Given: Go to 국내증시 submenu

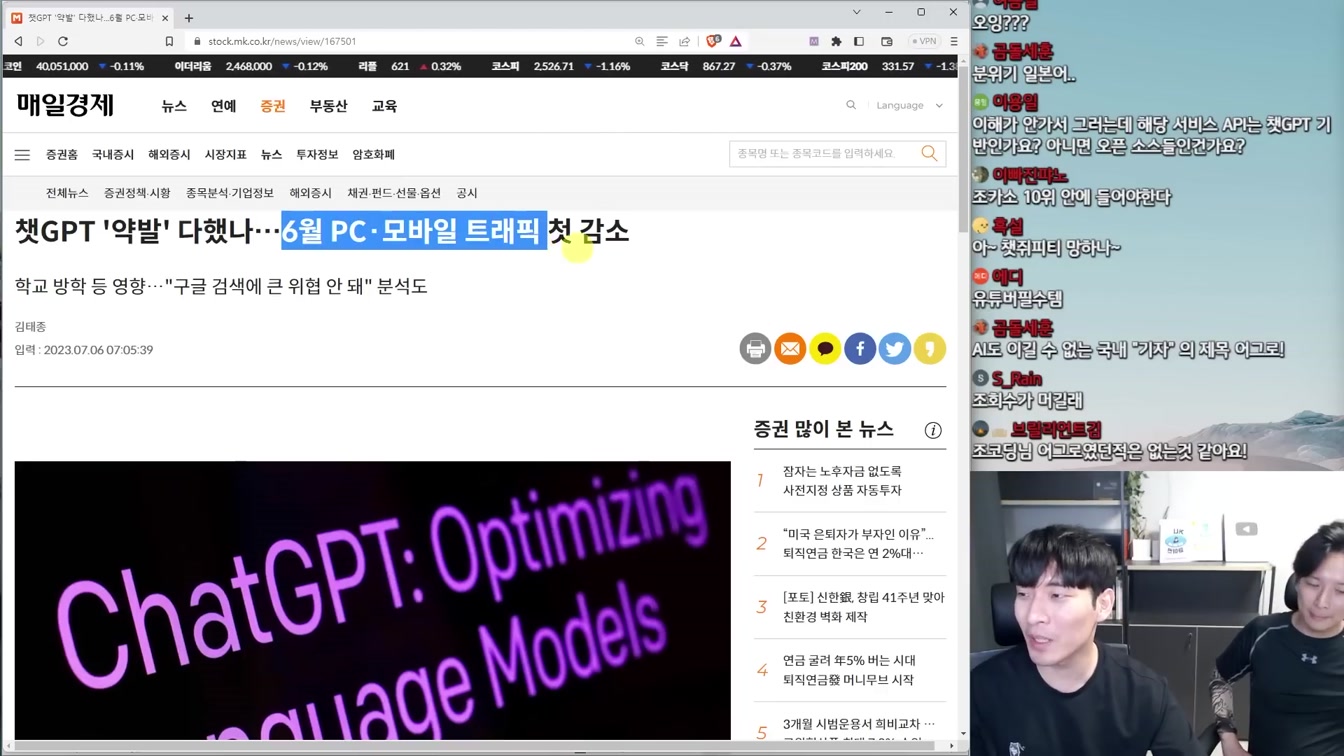Looking at the screenshot, I should coord(113,155).
